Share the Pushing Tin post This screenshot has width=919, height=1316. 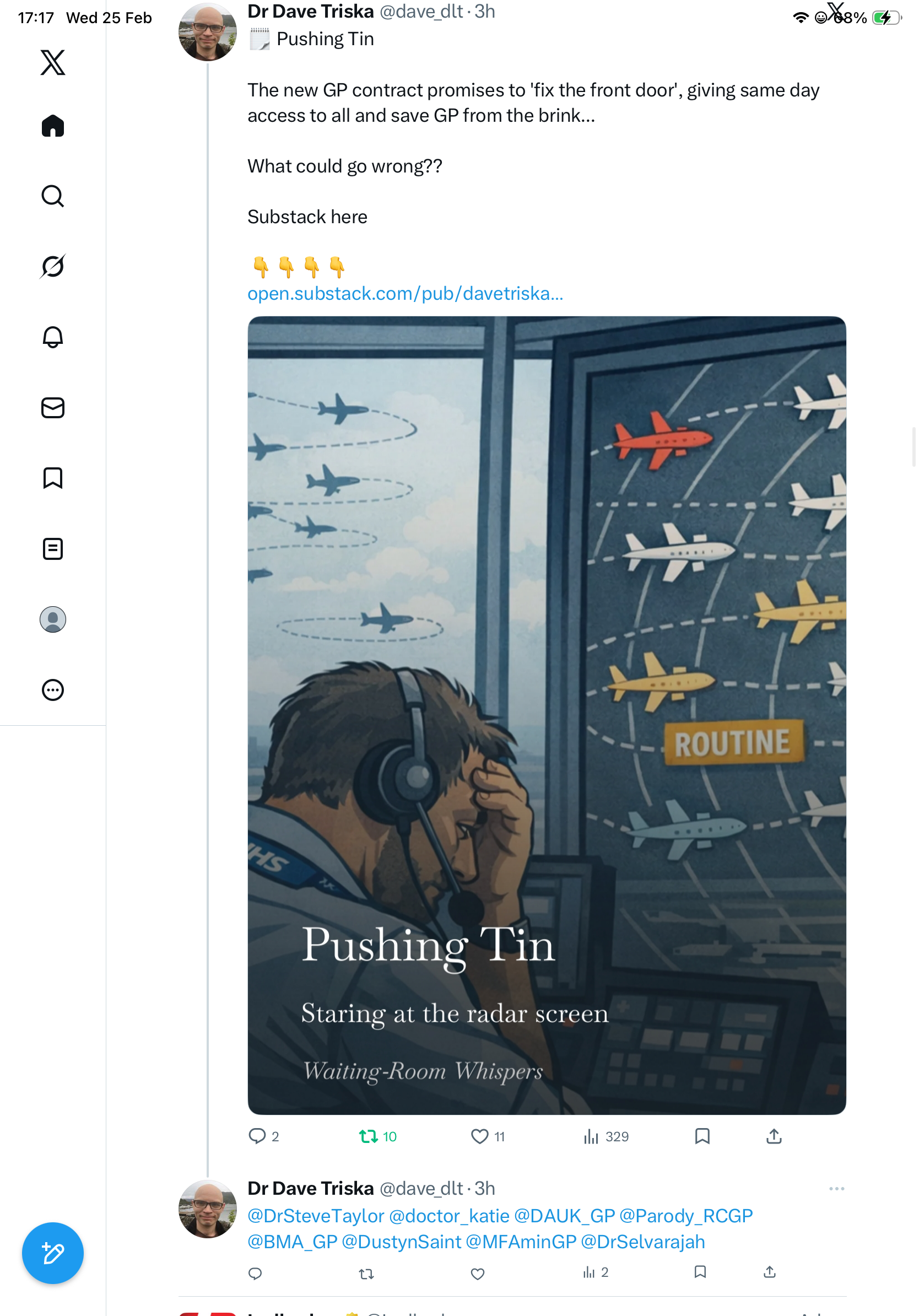click(x=774, y=1136)
